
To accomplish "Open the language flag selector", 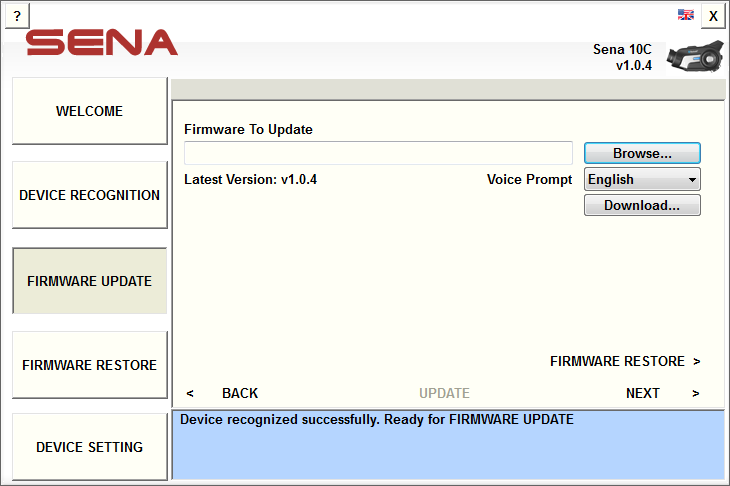I will point(685,15).
